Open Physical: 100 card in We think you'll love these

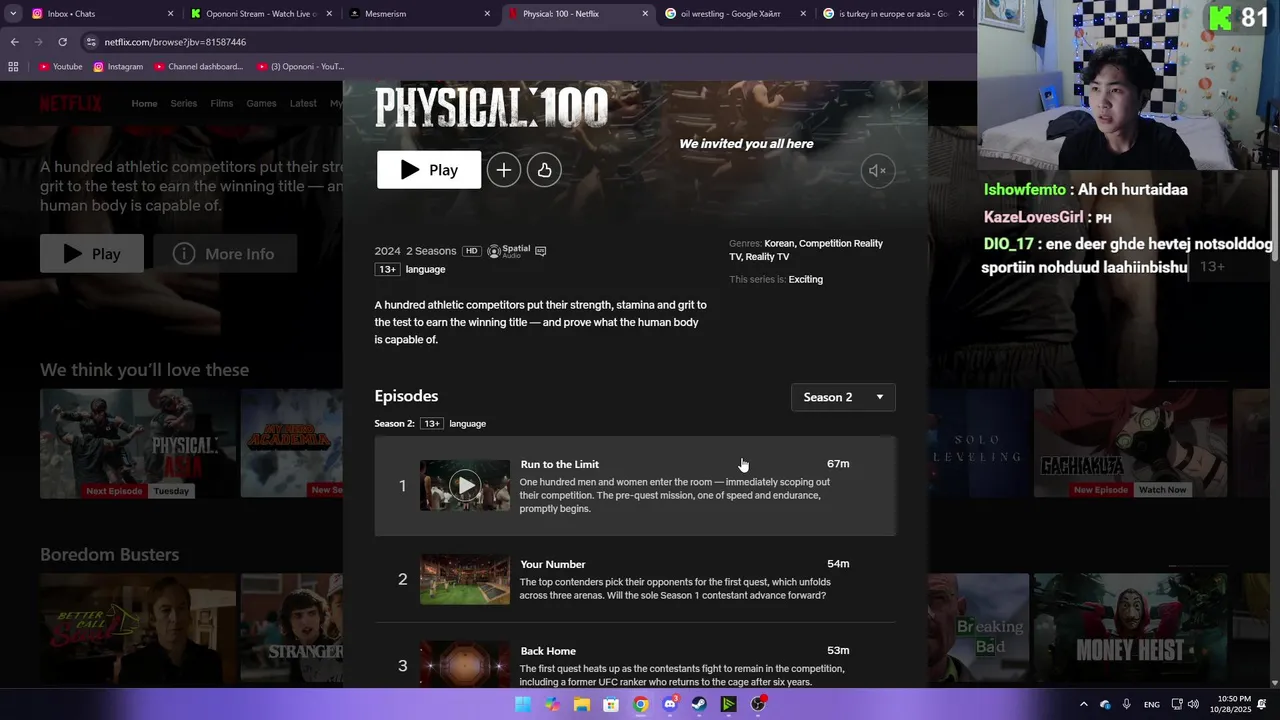point(138,444)
